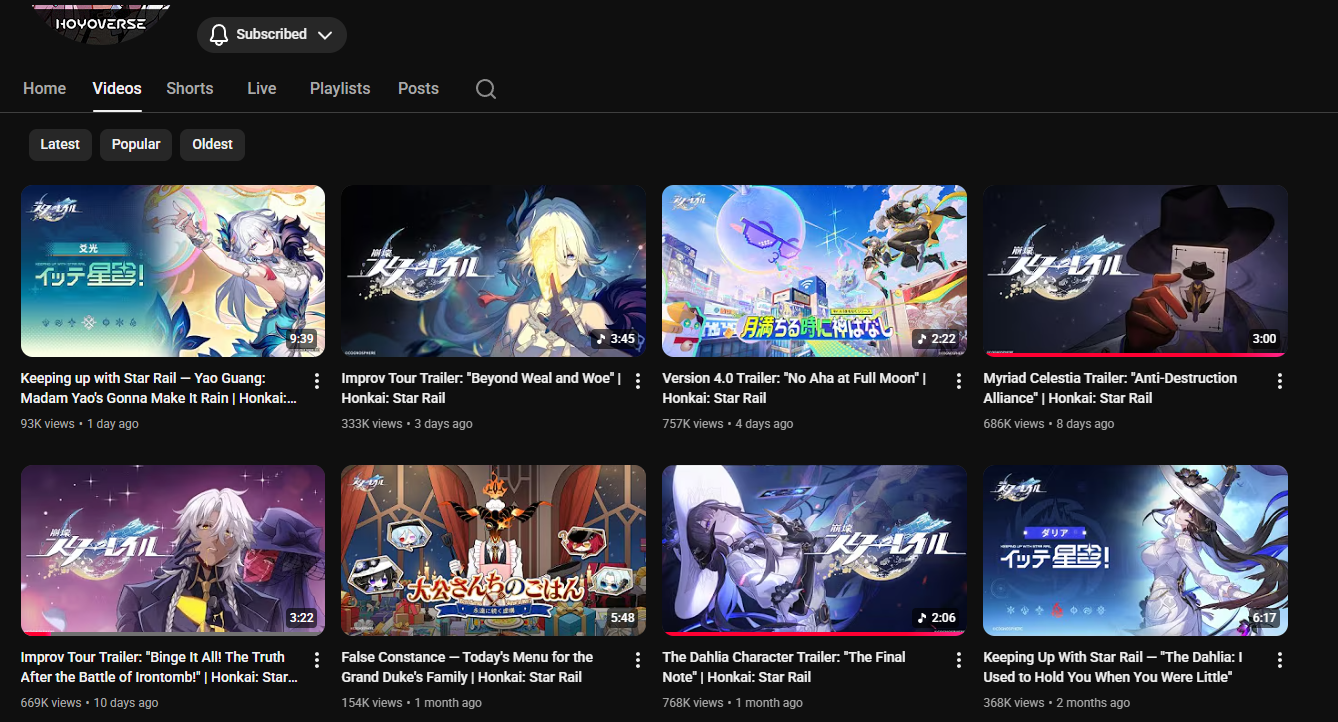The height and width of the screenshot is (722, 1338).
Task: Open title "Version 4.0 Trailer: No Aha at Full Moon"
Action: pos(794,388)
